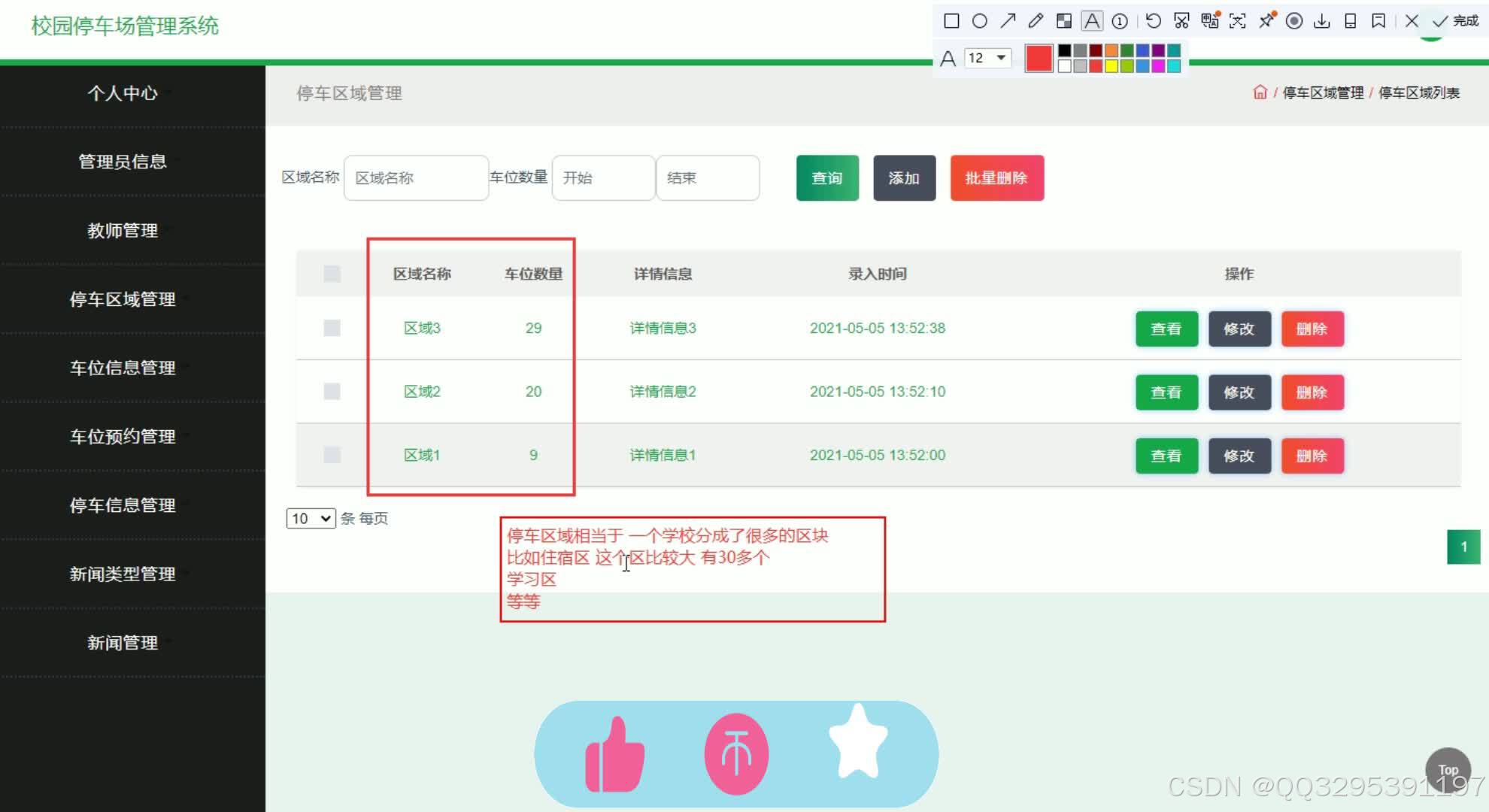Open 车位预约管理 in the sidebar
Screen dimensions: 1489x812
click(123, 437)
